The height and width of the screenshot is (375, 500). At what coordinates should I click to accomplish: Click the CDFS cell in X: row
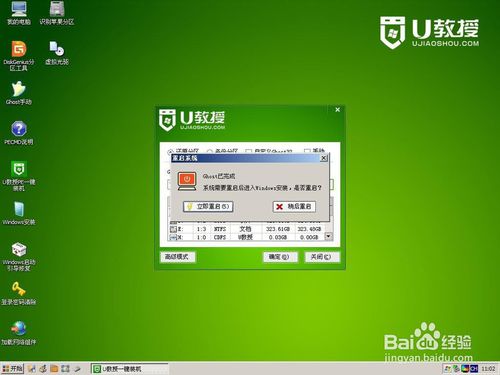click(x=220, y=237)
